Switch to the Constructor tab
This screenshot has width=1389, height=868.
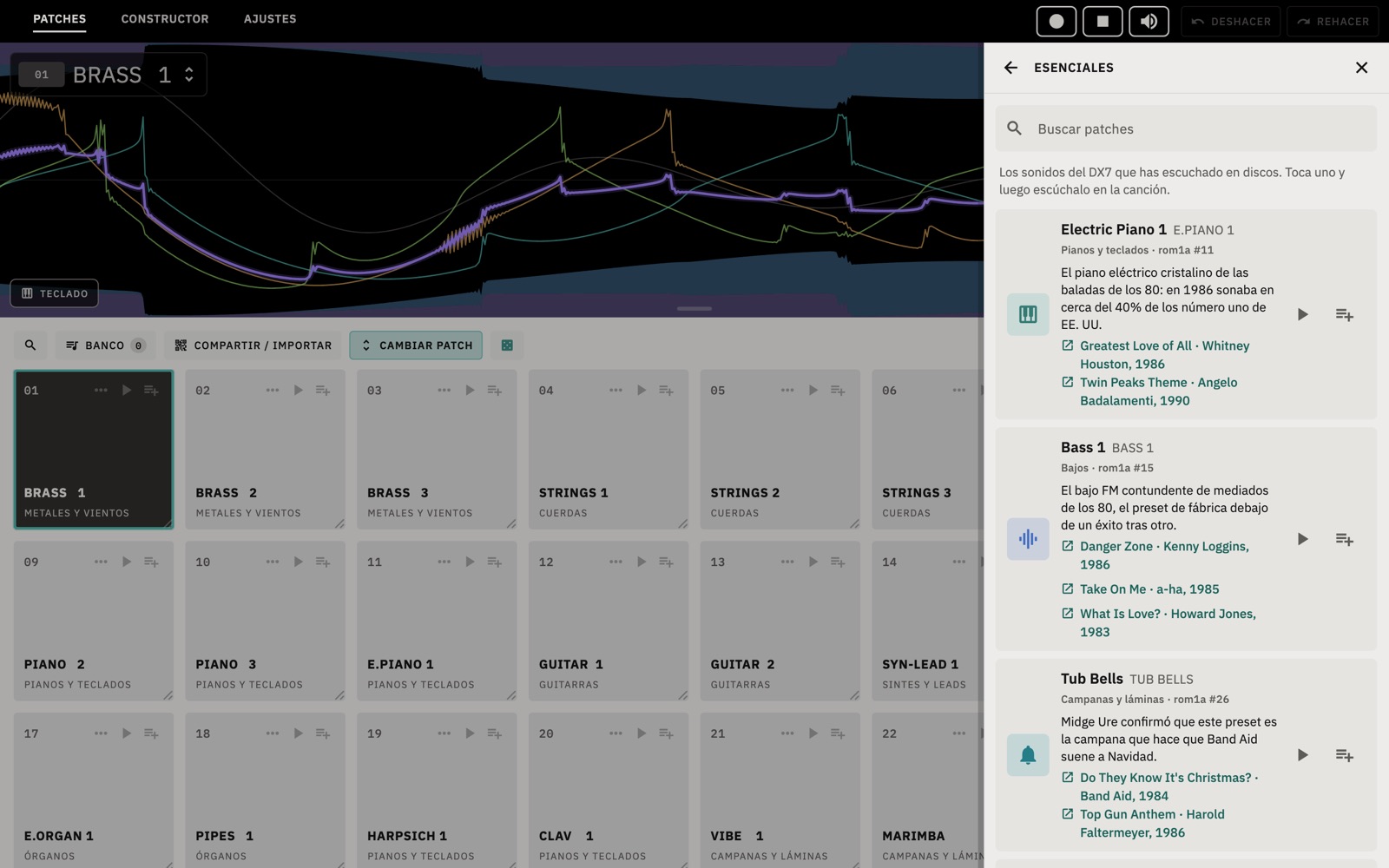click(165, 19)
